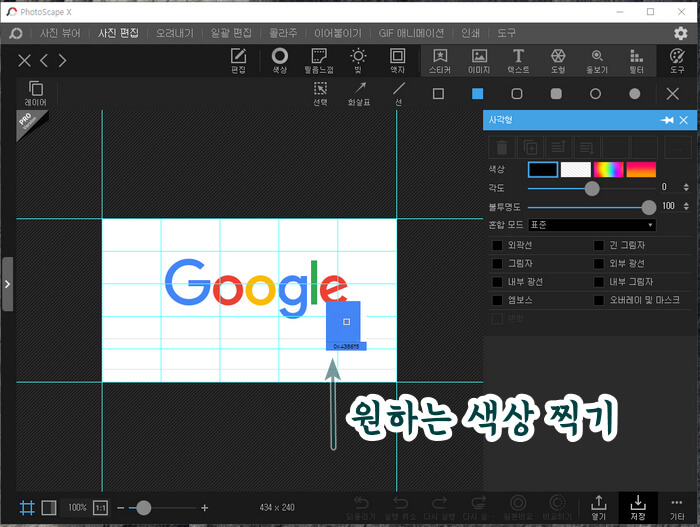Open the 기타 (More) menu
The width and height of the screenshot is (700, 527).
tap(677, 508)
